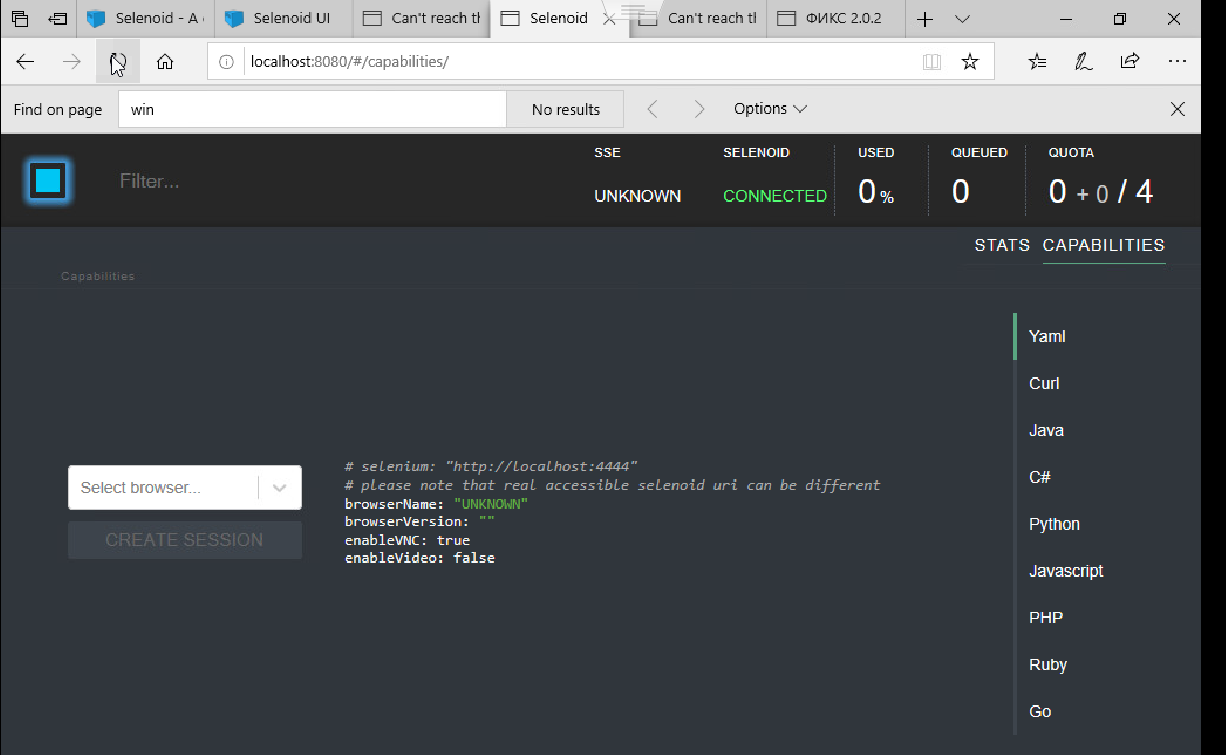
Task: Click the SSE UNKNOWN status text
Action: [x=637, y=196]
